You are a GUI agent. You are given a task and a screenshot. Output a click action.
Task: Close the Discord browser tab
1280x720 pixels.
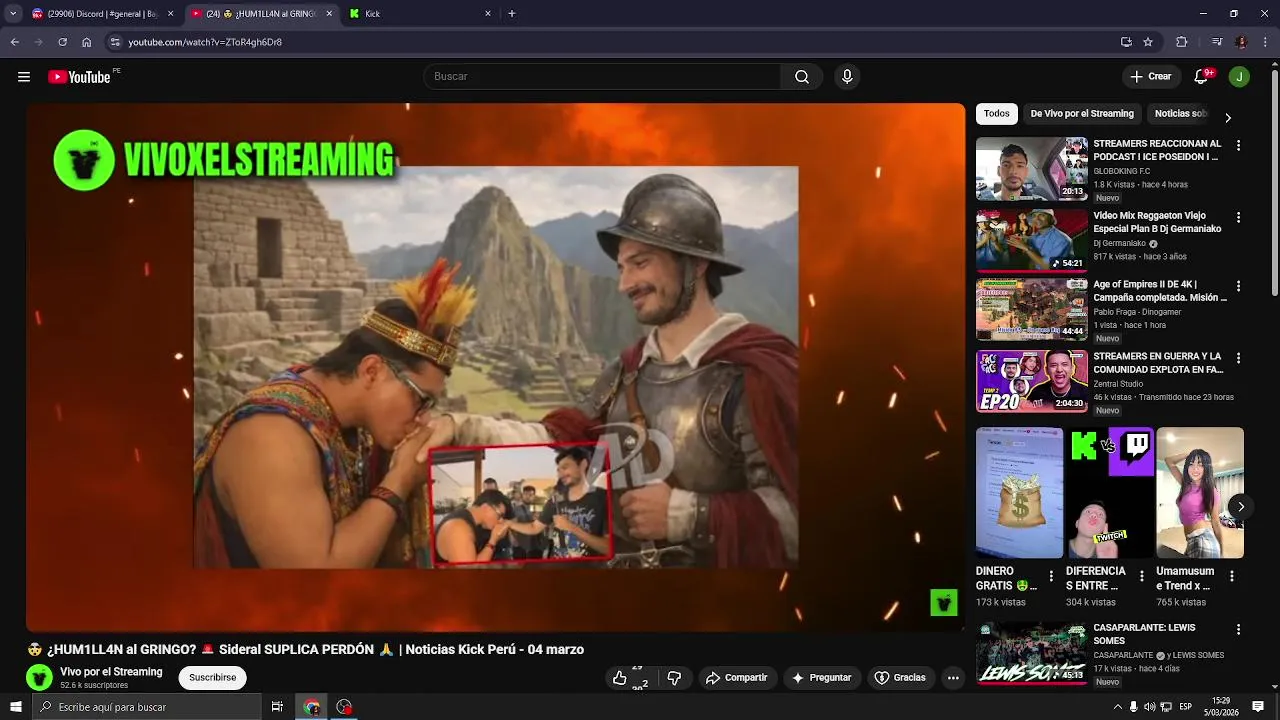170,14
